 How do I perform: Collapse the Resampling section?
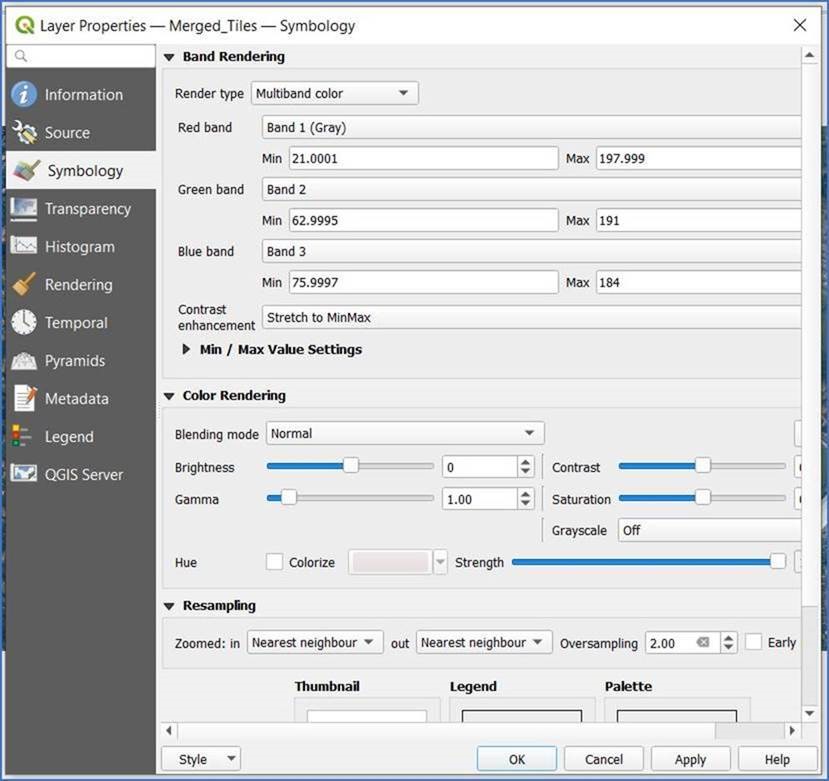point(169,606)
